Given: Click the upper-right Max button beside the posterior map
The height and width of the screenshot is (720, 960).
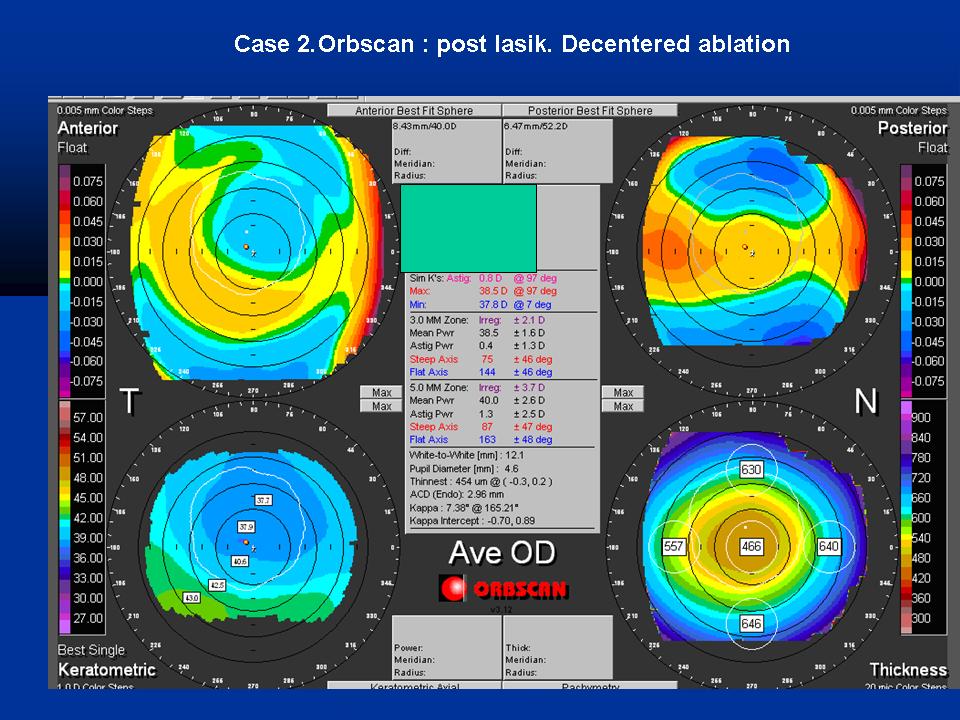Looking at the screenshot, I should point(622,391).
